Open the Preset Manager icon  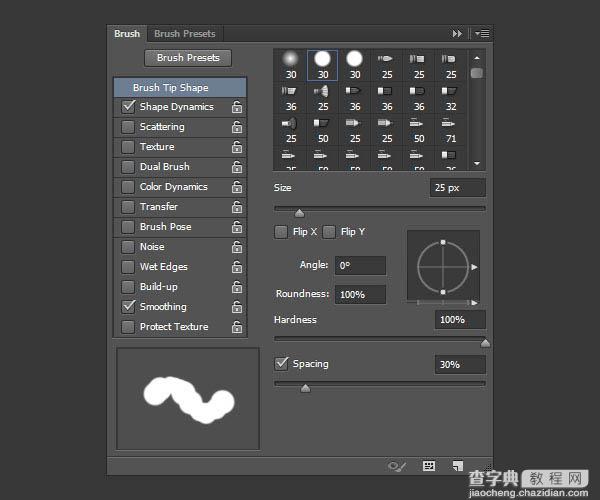(x=429, y=466)
